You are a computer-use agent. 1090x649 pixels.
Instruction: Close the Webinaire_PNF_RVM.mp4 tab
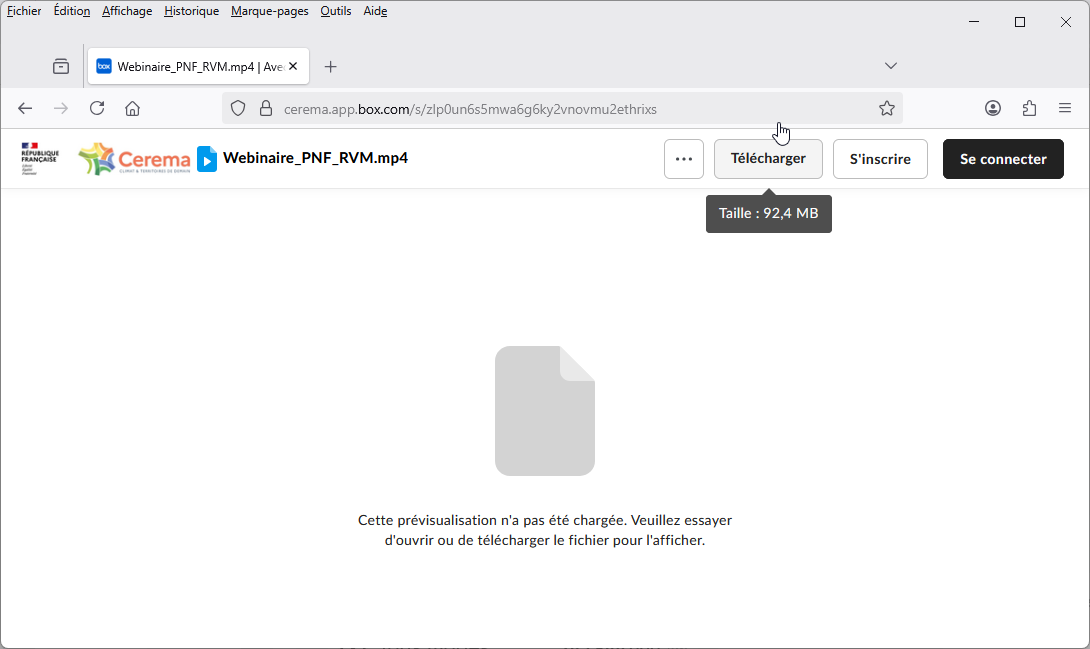293,66
